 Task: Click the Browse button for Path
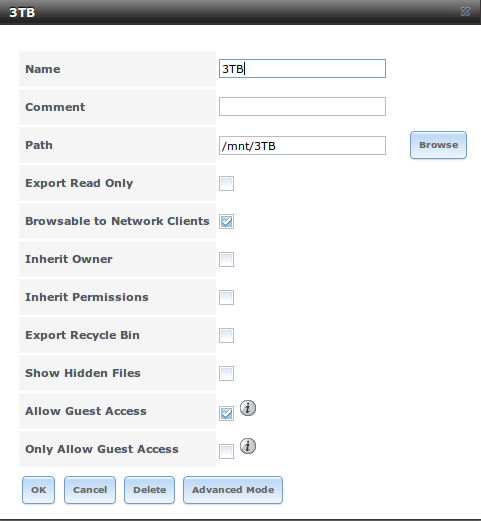point(438,145)
